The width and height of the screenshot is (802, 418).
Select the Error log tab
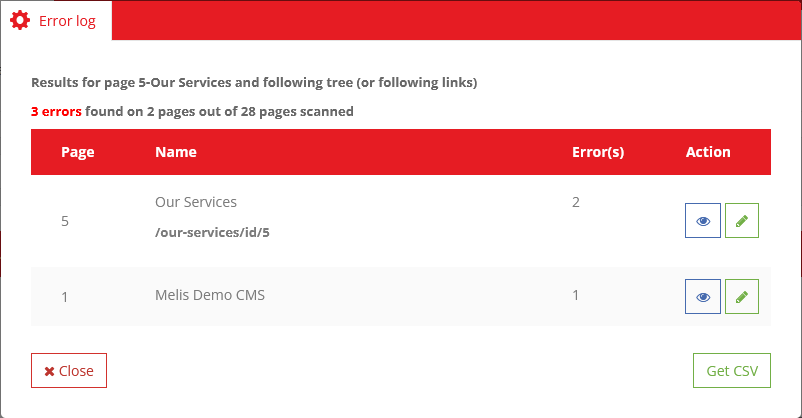56,20
